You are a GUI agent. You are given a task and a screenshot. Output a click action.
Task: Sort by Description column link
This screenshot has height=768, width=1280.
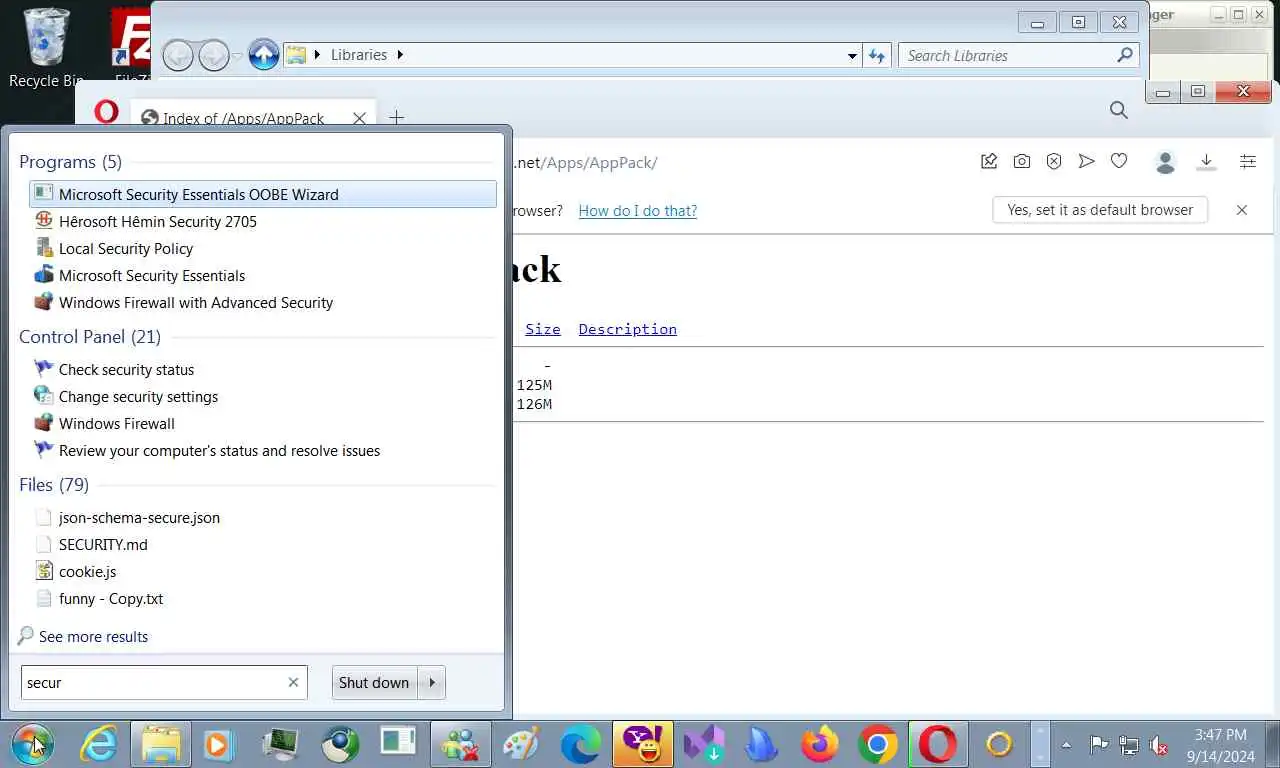tap(628, 329)
